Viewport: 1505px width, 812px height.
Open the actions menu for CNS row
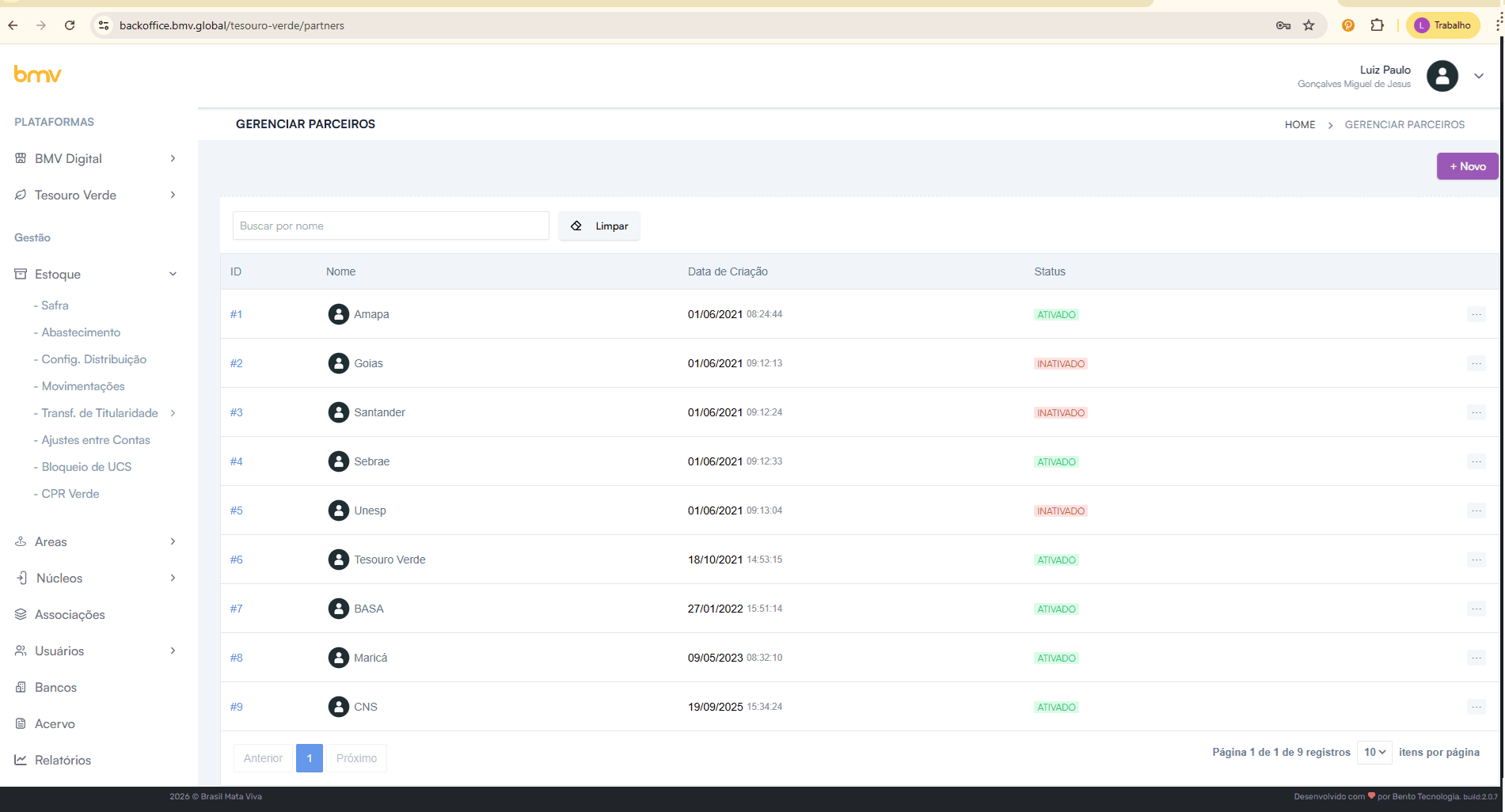click(1476, 707)
